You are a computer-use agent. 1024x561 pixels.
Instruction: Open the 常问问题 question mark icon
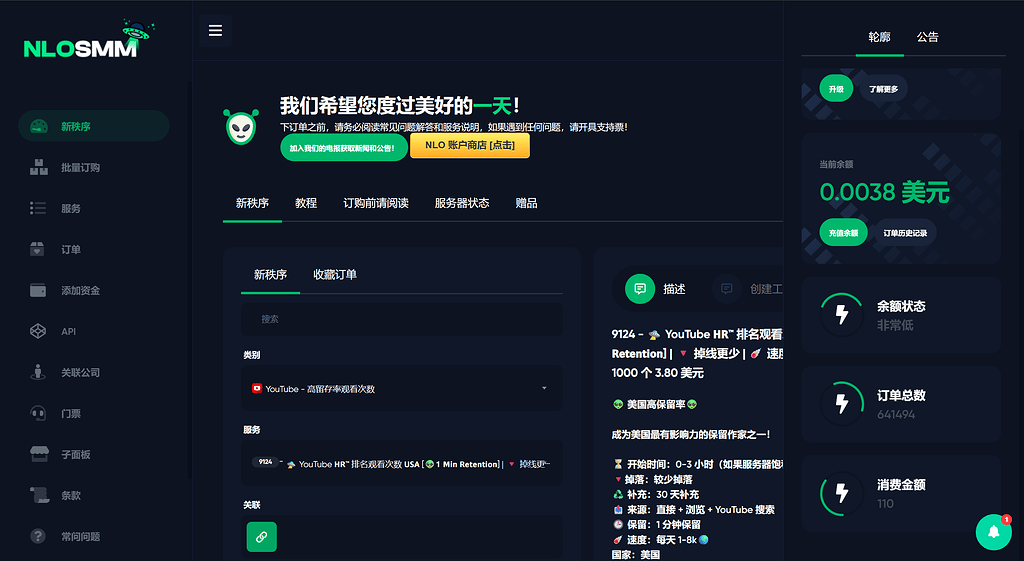(38, 536)
